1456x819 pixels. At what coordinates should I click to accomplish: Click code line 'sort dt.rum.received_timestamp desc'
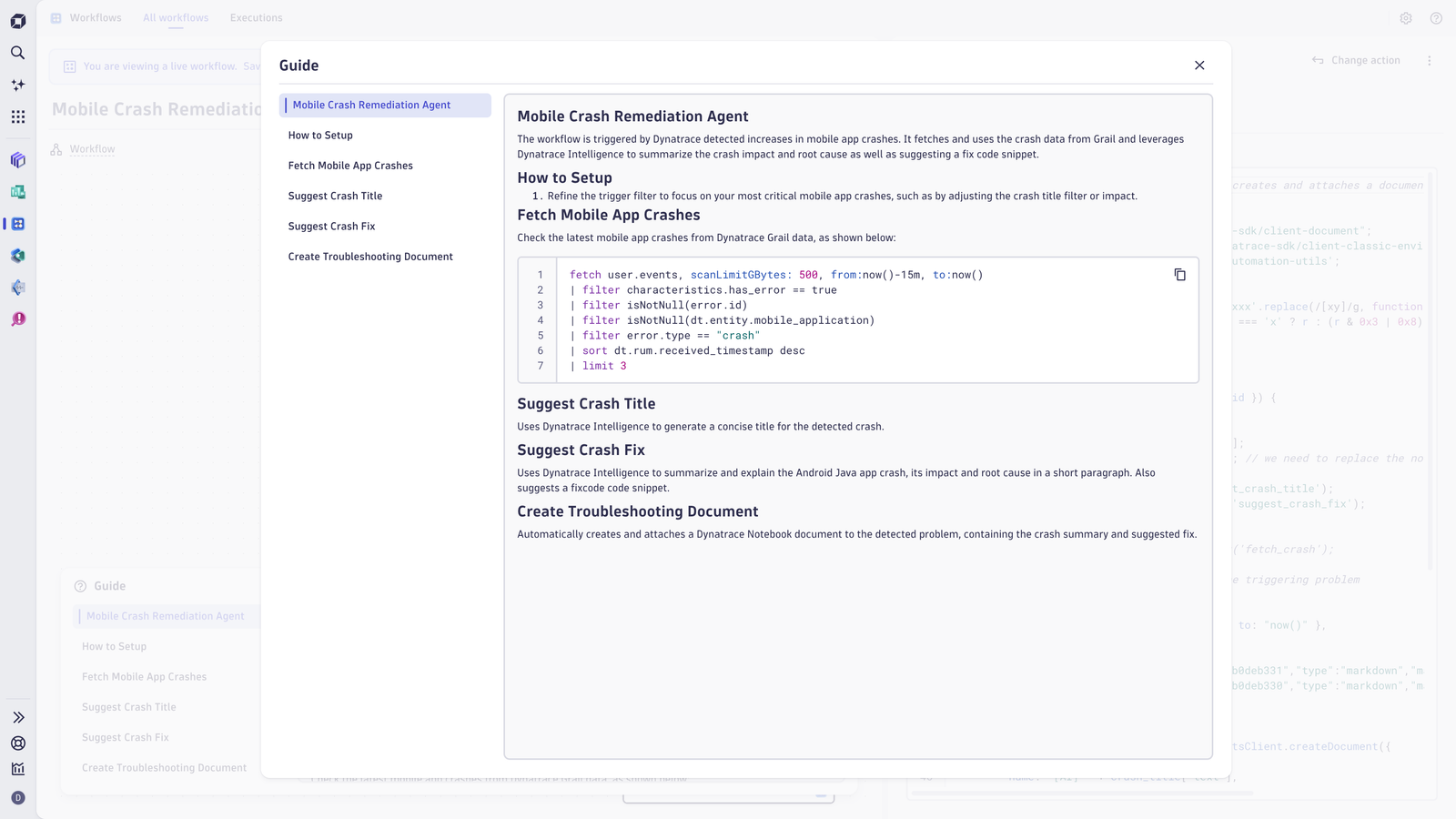pos(687,350)
